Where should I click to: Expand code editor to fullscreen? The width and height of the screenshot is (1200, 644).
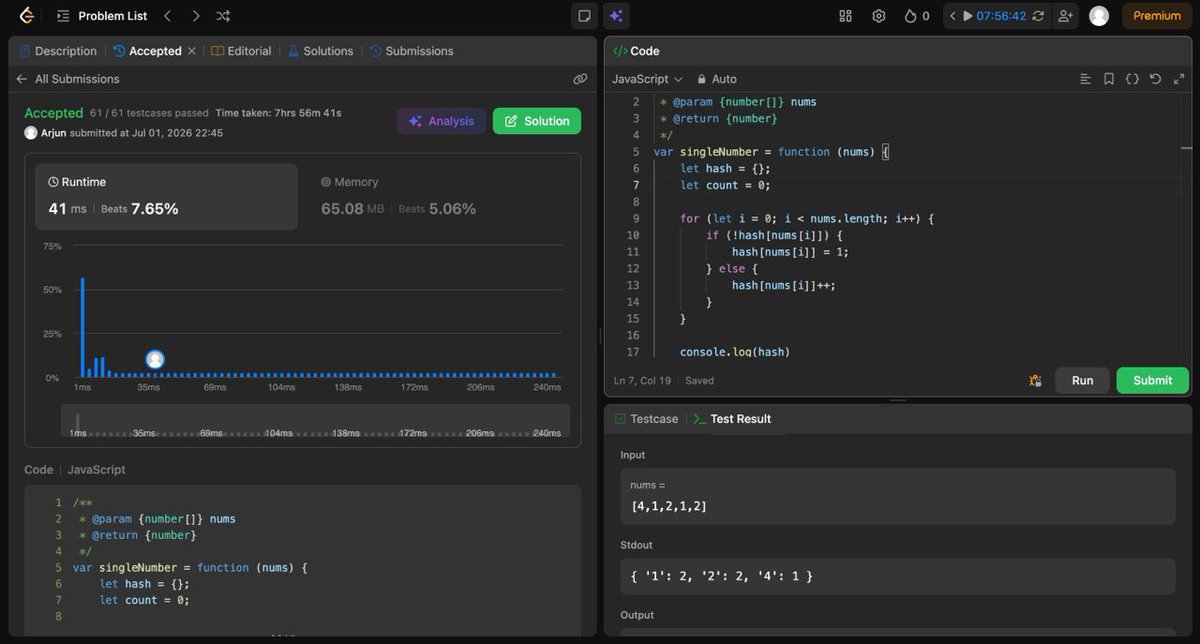point(1177,79)
